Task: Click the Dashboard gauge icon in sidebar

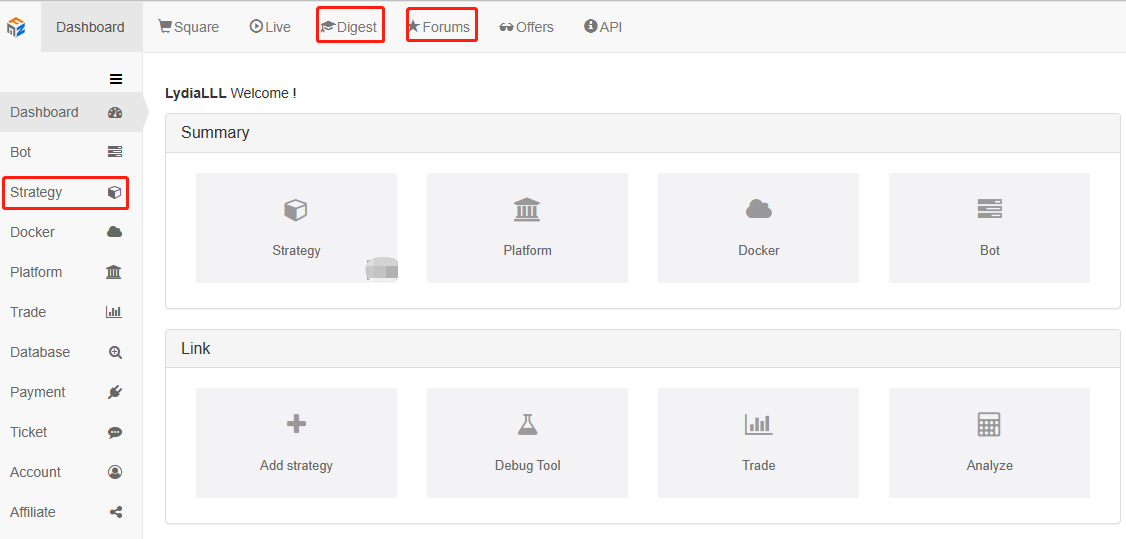Action: [115, 113]
